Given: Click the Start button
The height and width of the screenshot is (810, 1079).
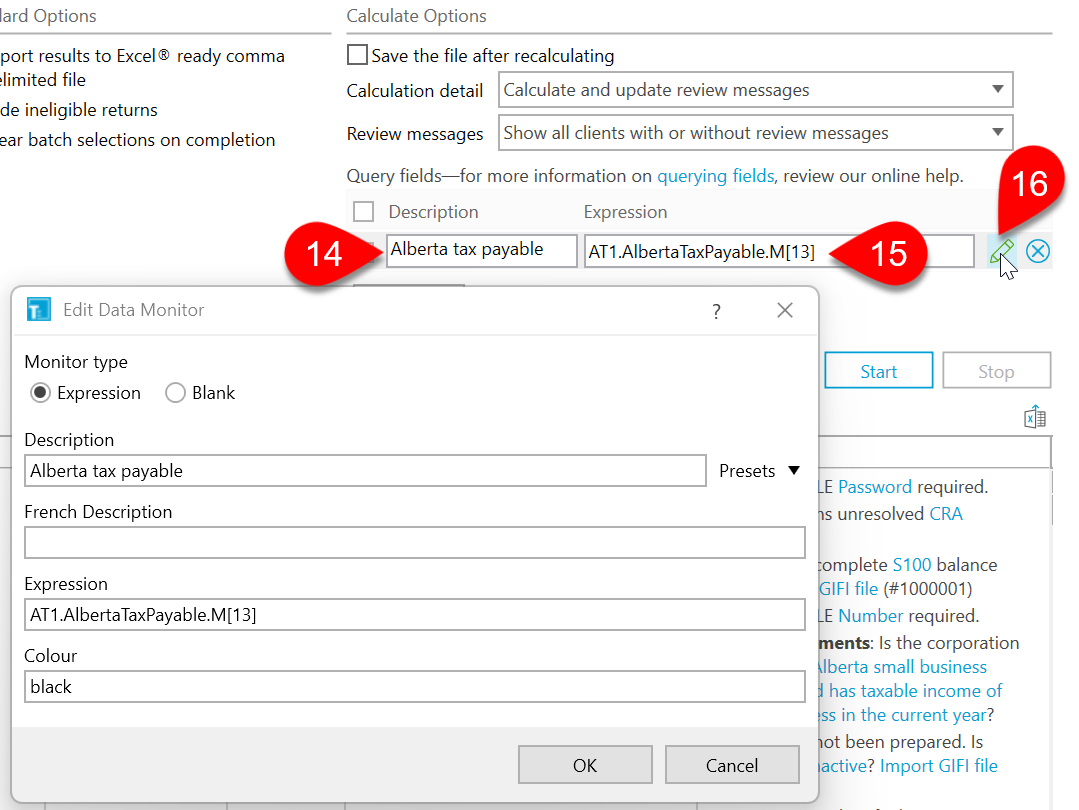Looking at the screenshot, I should click(x=879, y=371).
